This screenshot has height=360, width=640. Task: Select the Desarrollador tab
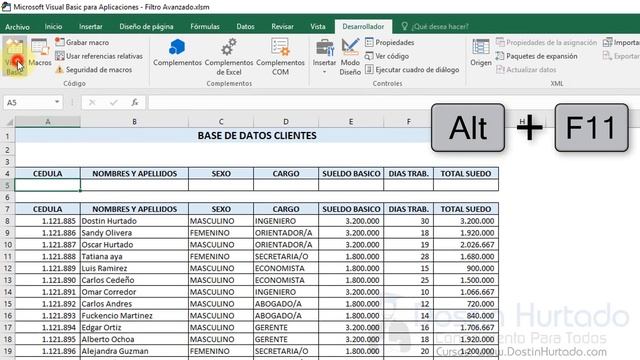[x=363, y=27]
